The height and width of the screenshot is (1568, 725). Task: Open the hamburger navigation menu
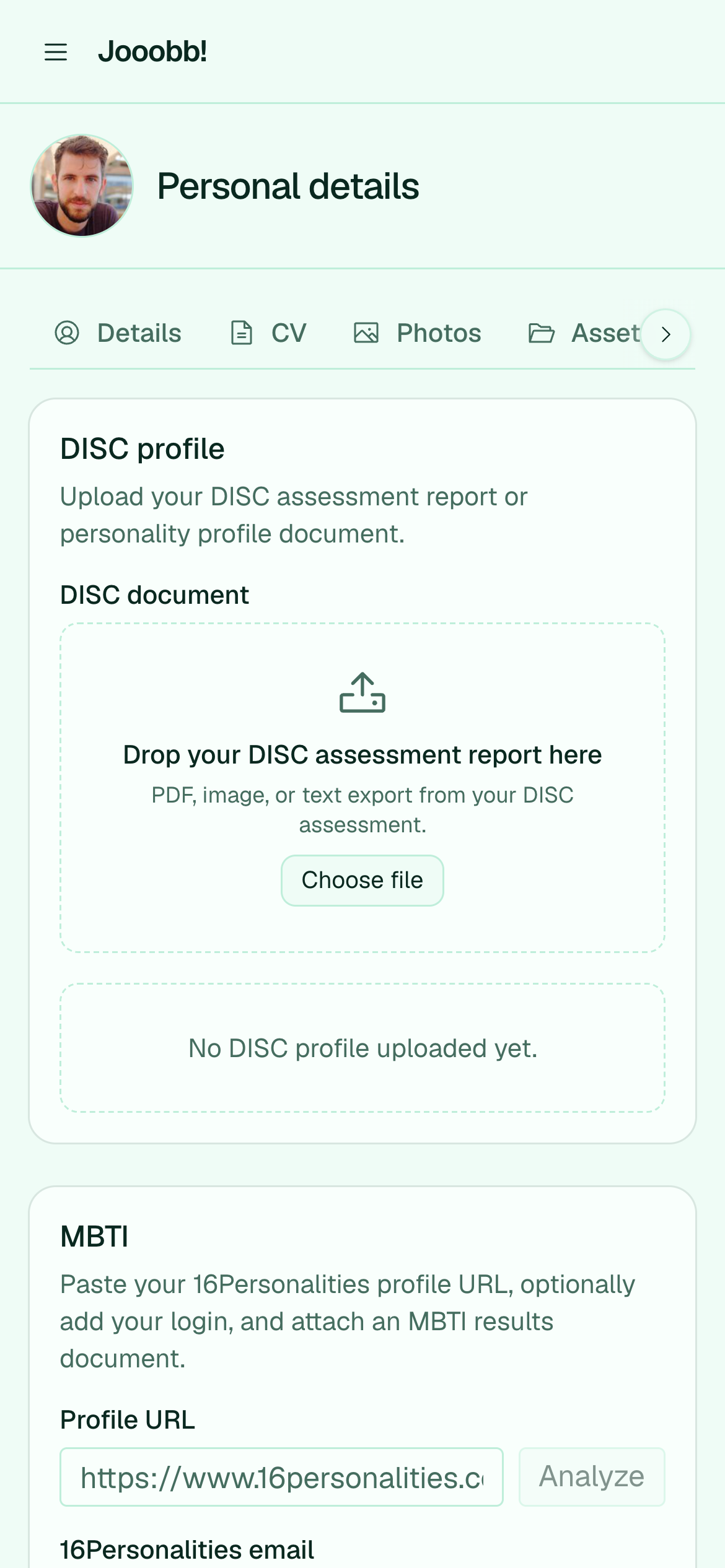[x=56, y=52]
